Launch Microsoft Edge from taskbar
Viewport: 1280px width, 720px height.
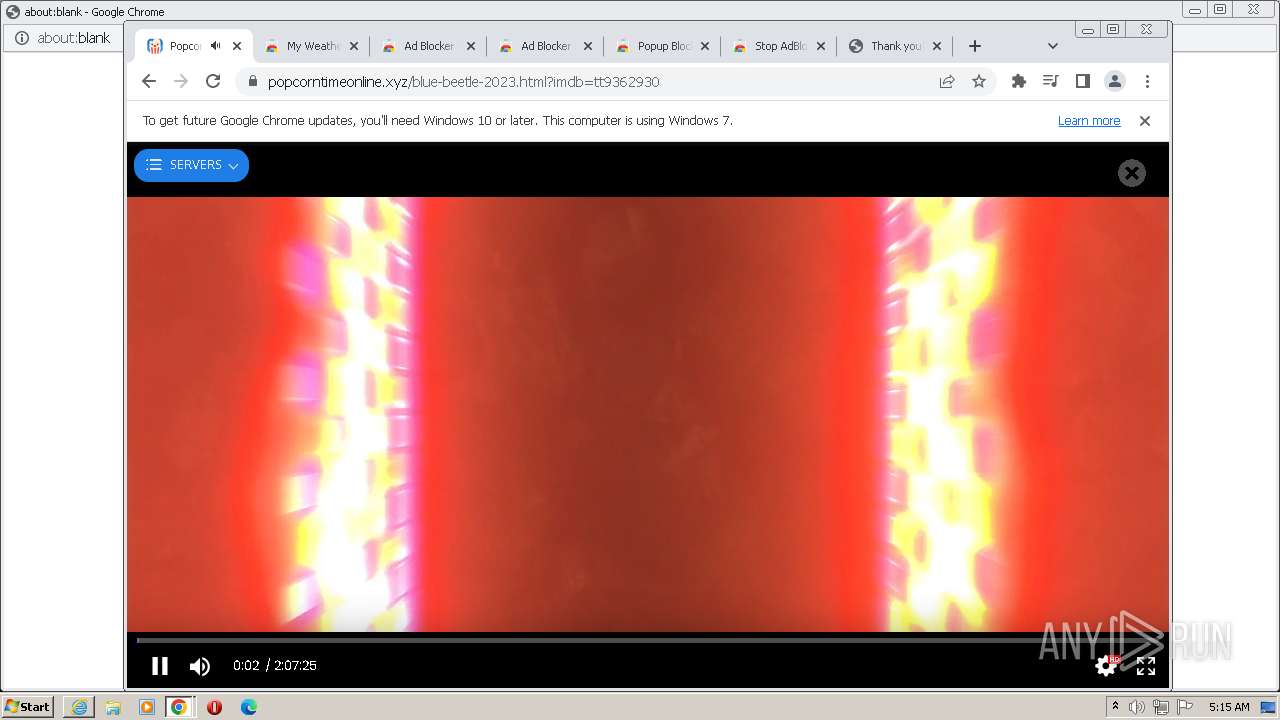coord(249,707)
